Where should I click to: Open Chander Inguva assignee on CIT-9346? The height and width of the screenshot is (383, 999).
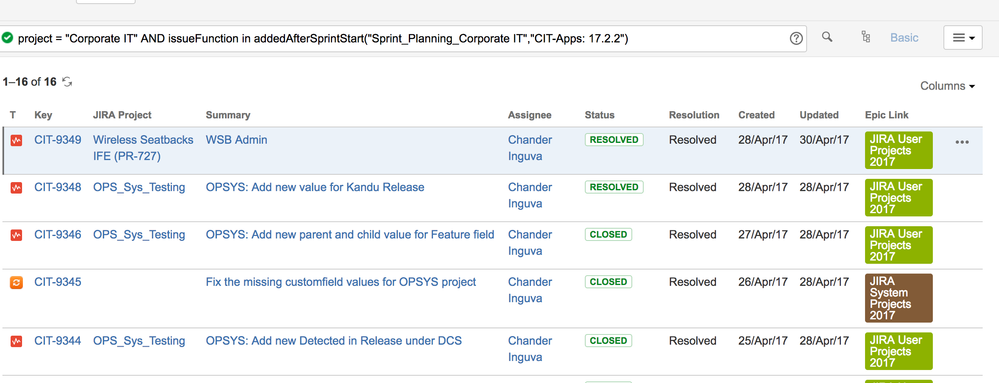tap(530, 243)
